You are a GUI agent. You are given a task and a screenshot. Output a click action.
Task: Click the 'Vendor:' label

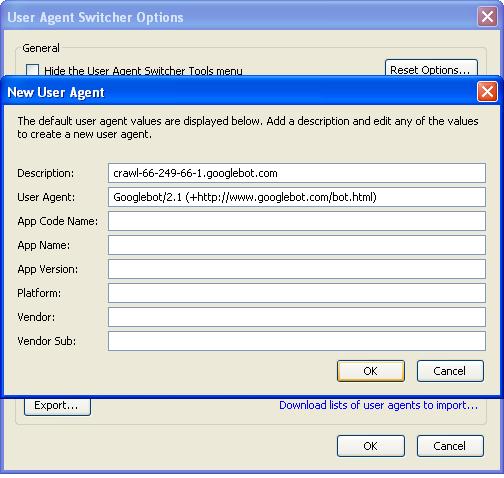tap(36, 317)
